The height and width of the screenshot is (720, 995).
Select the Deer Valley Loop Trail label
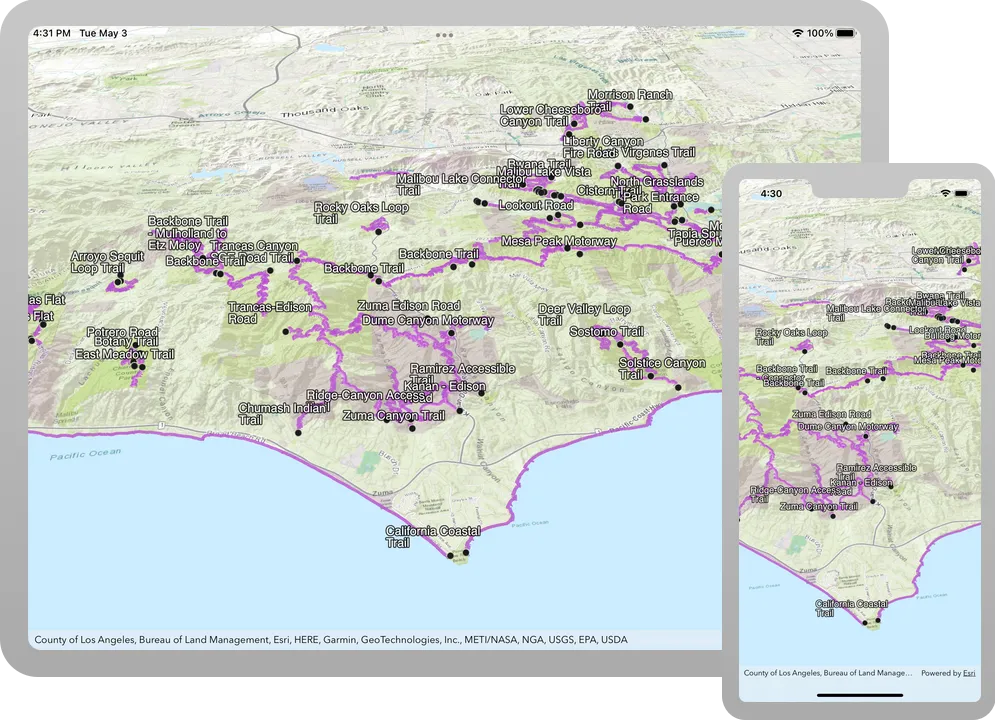point(584,315)
